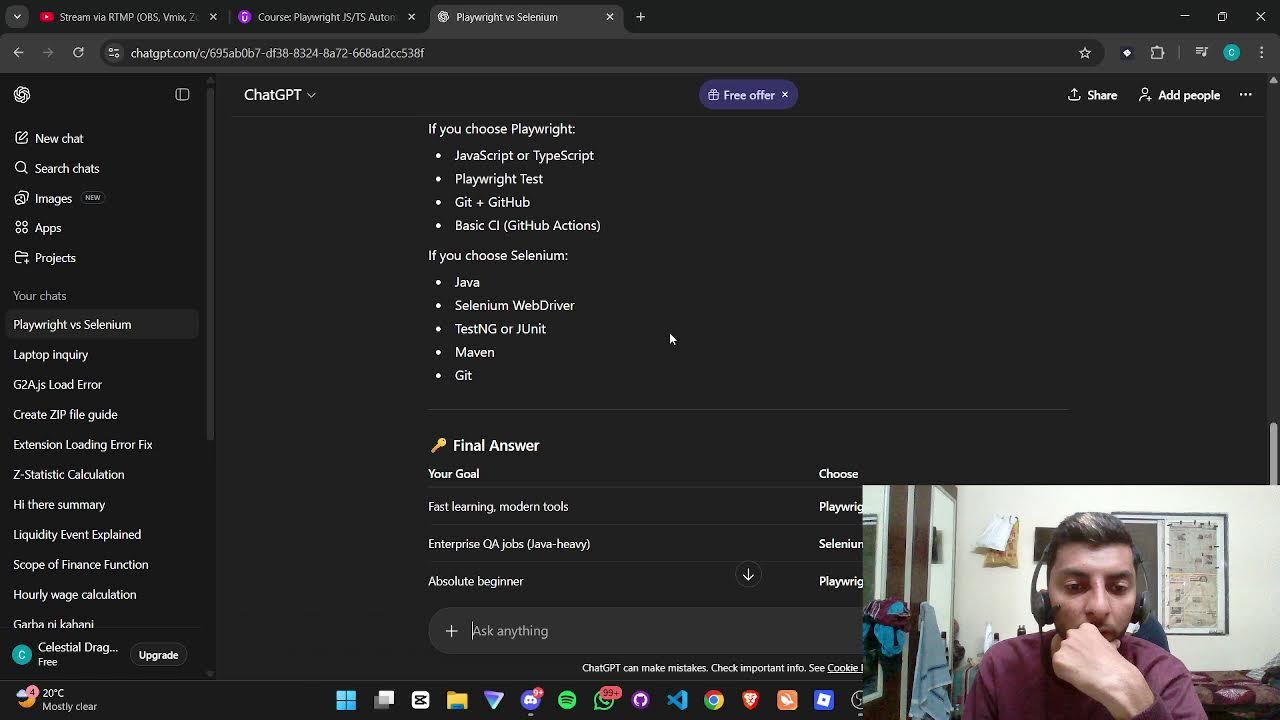Open Celestial Drag... account menu
This screenshot has height=720, width=1280.
(x=66, y=655)
